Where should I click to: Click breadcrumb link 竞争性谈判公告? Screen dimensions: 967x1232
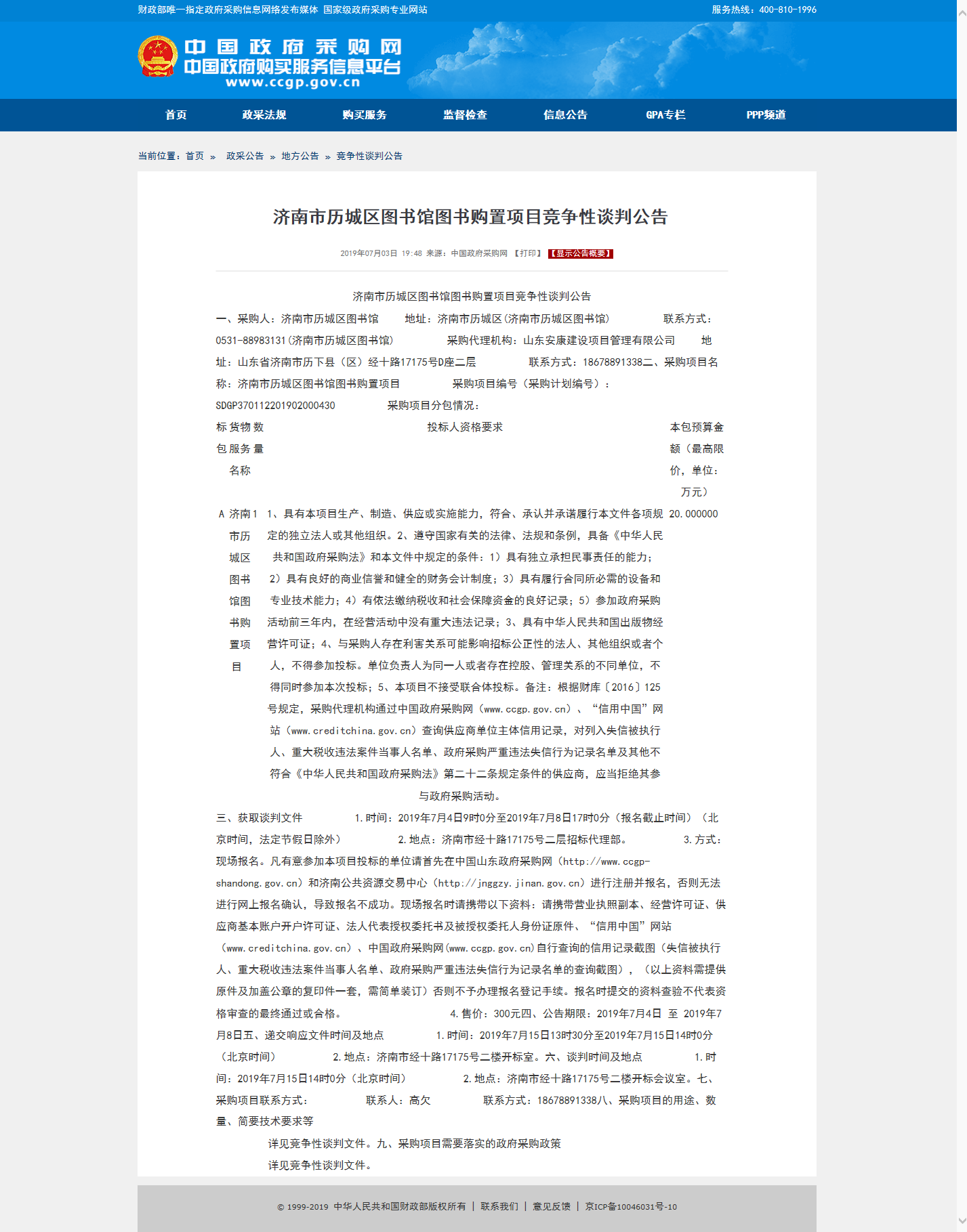tap(369, 156)
